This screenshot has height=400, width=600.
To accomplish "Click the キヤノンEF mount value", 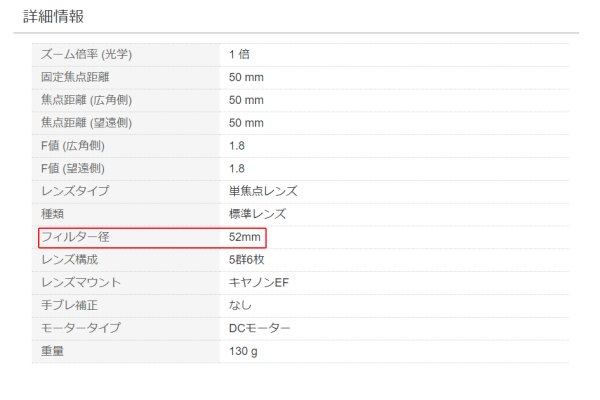I will point(259,283).
